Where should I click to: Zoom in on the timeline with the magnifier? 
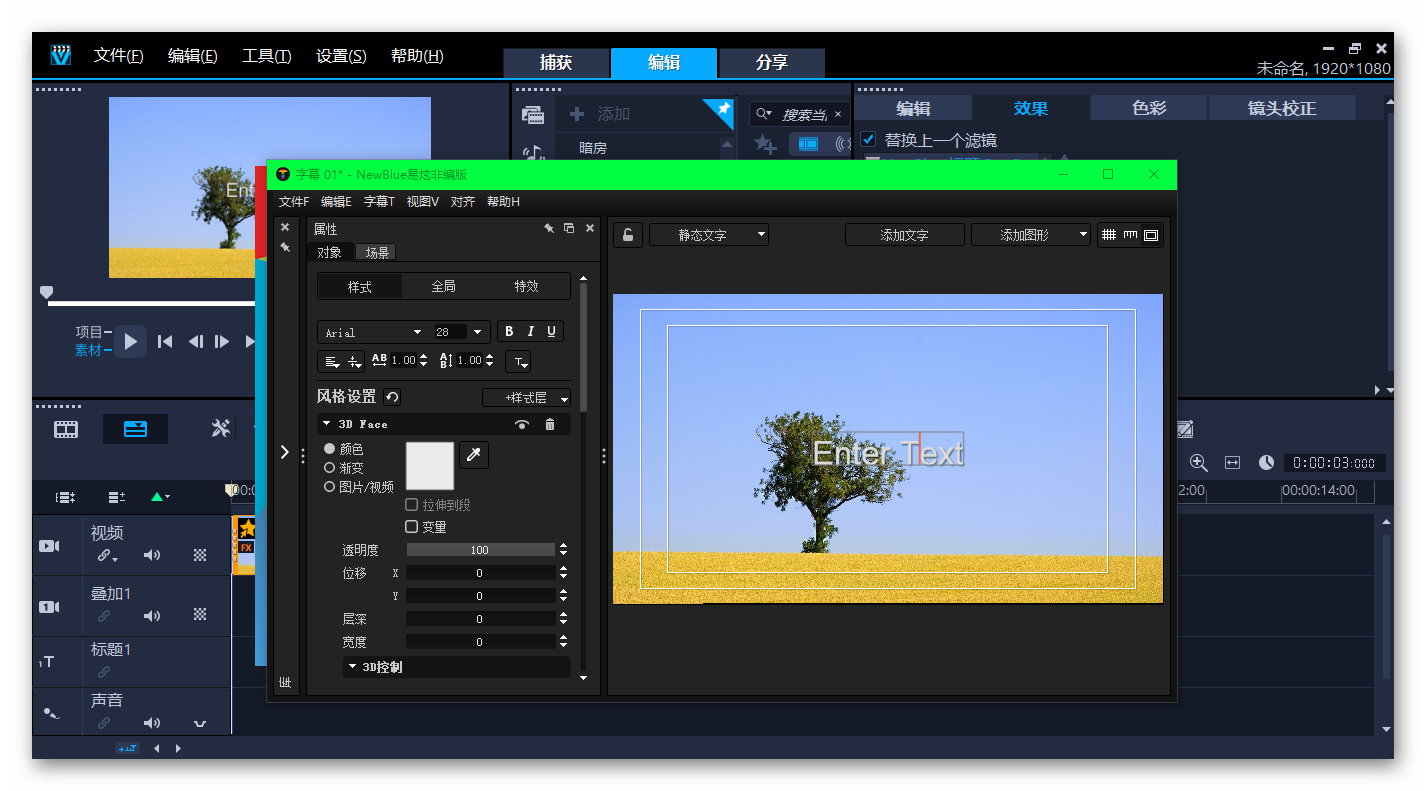click(1199, 463)
